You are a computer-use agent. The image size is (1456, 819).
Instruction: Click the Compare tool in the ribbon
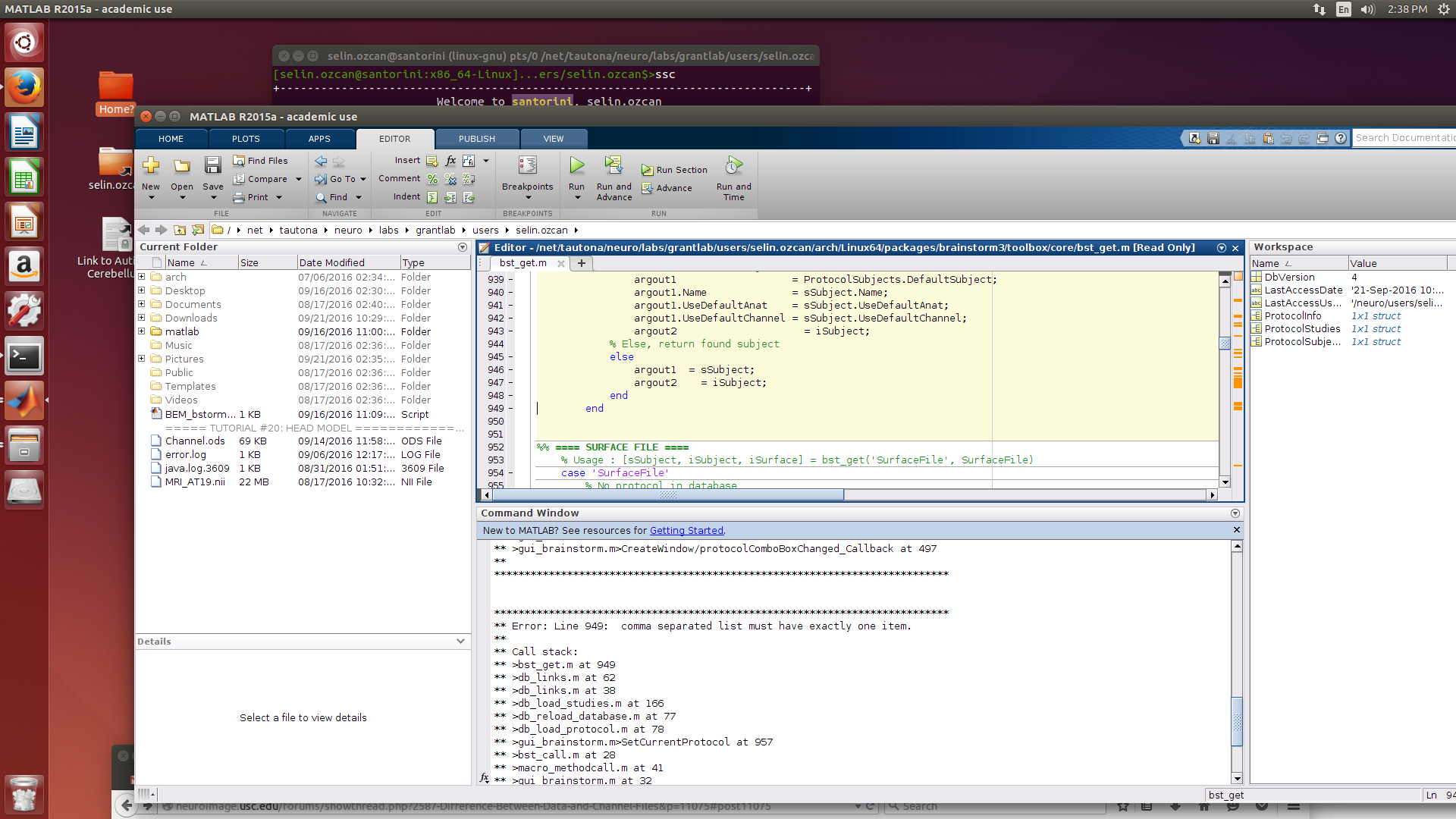pyautogui.click(x=260, y=179)
